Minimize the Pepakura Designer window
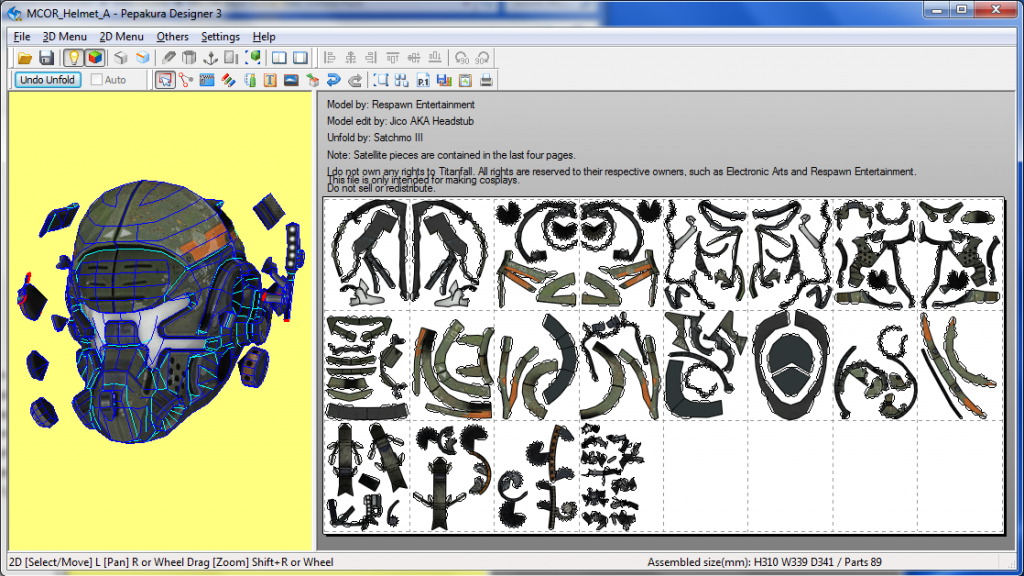This screenshot has height=576, width=1024. click(937, 9)
